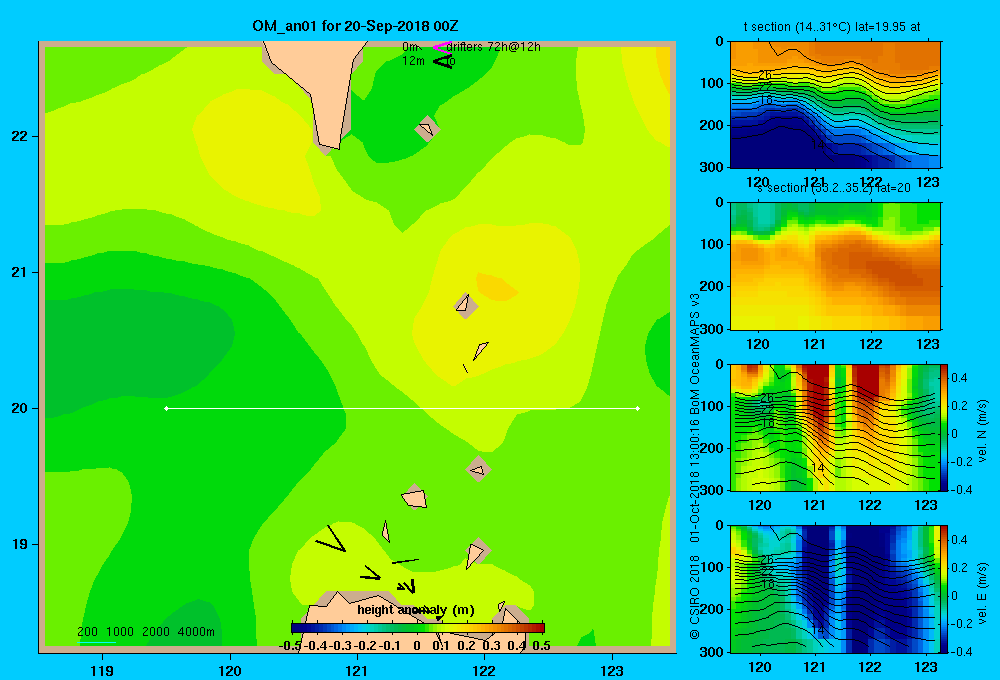
Task: Open the temperature section panel
Action: click(835, 105)
